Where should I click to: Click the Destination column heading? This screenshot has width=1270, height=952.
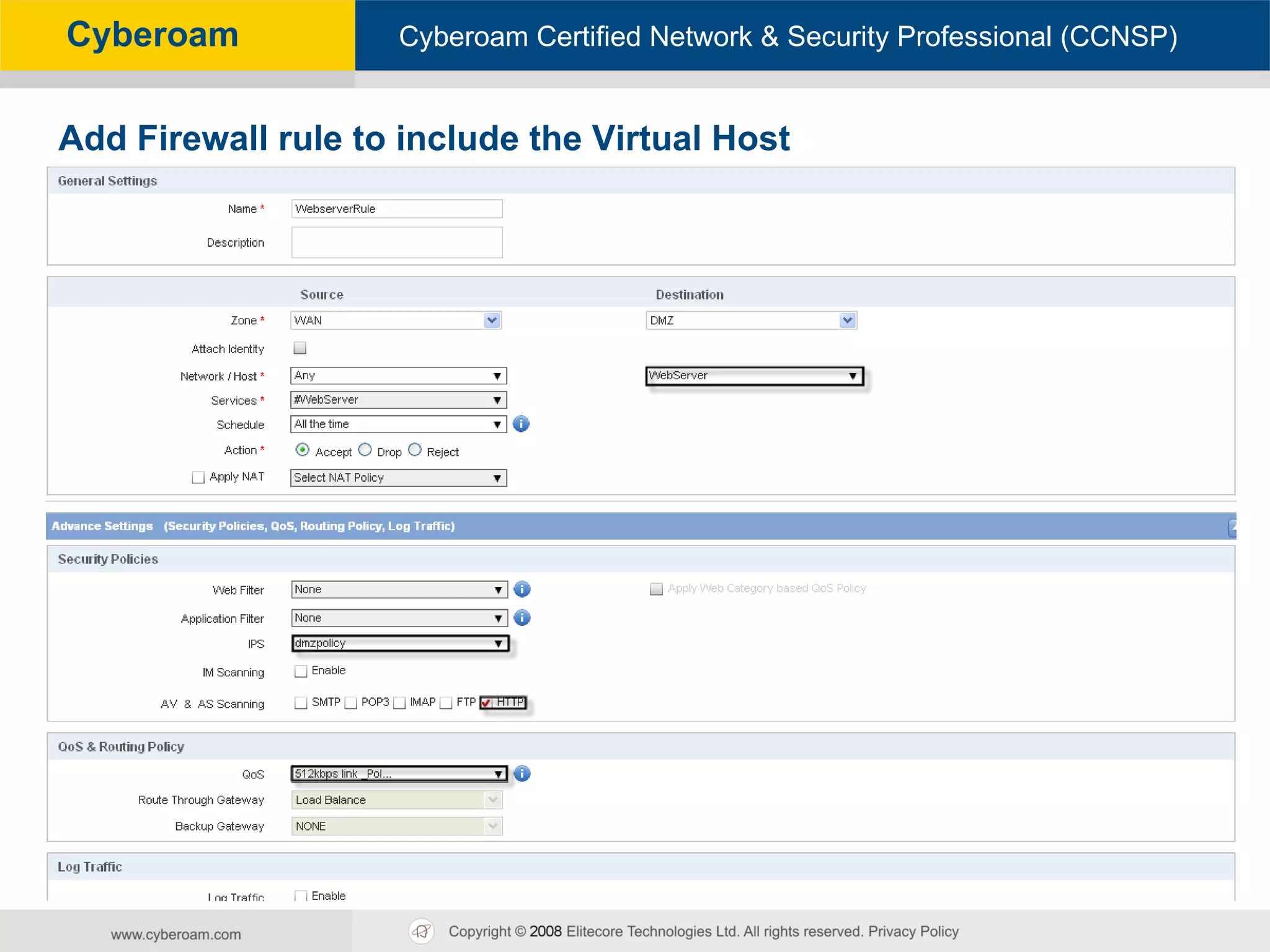690,295
